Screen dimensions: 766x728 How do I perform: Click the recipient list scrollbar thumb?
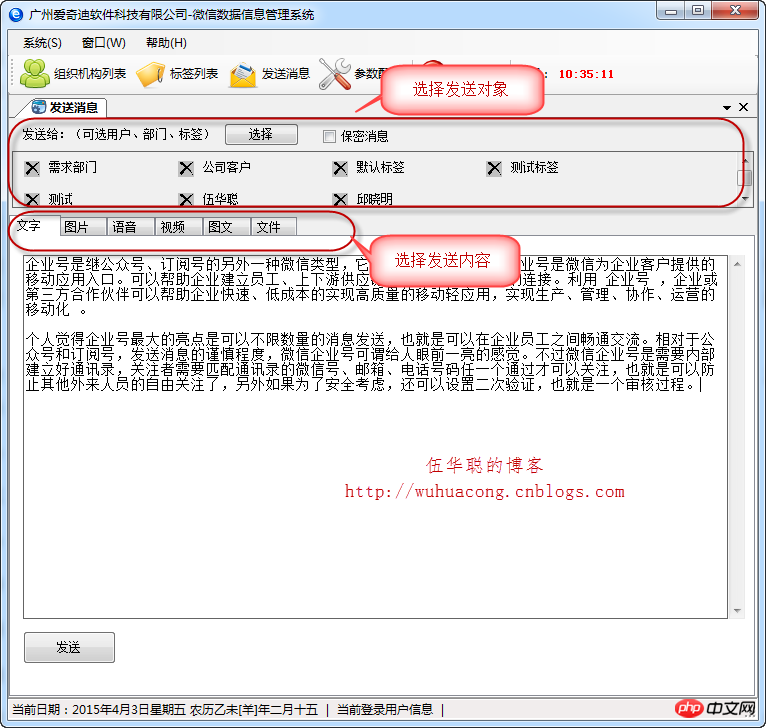(x=745, y=178)
